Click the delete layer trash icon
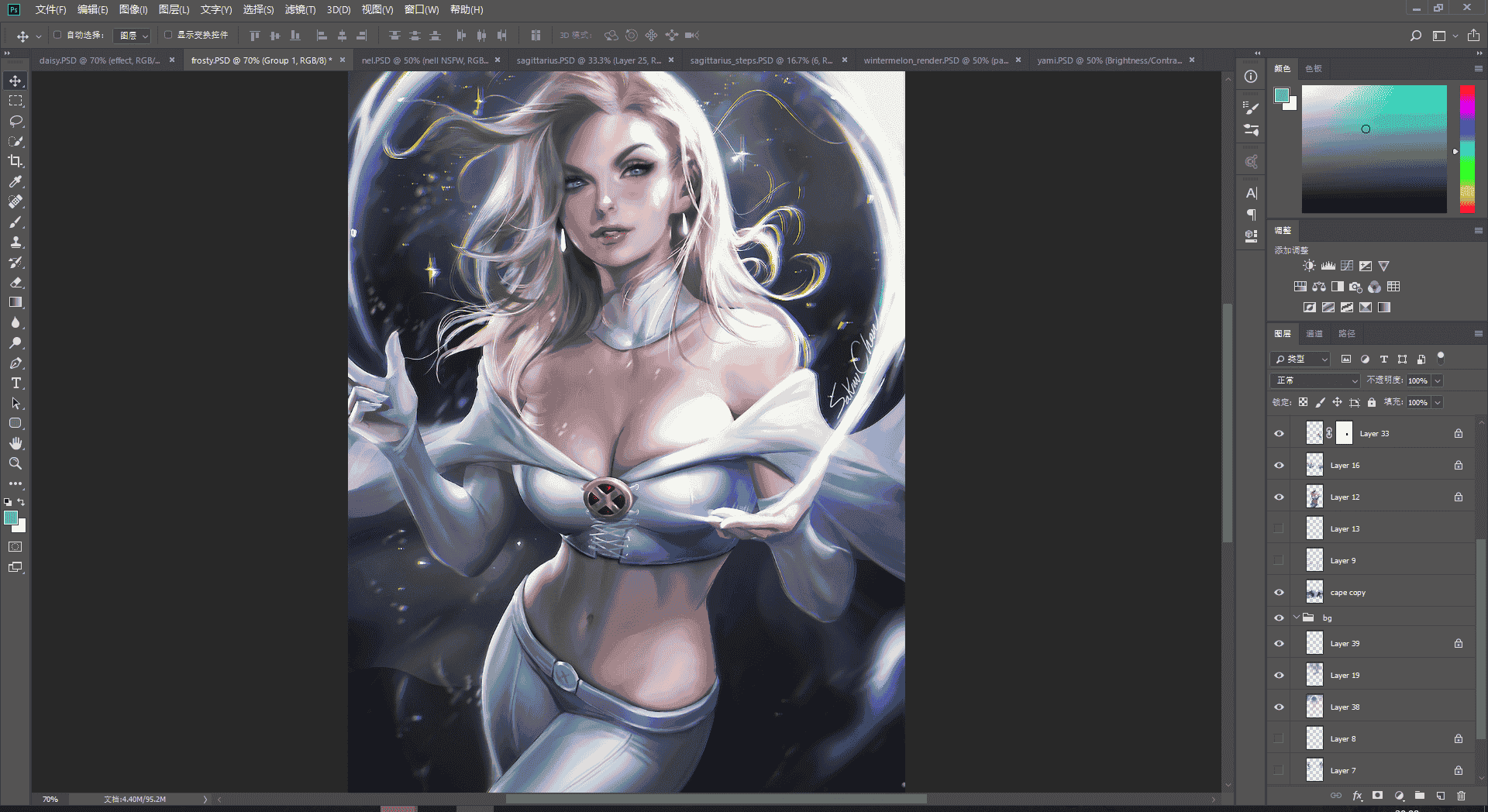 point(1461,796)
